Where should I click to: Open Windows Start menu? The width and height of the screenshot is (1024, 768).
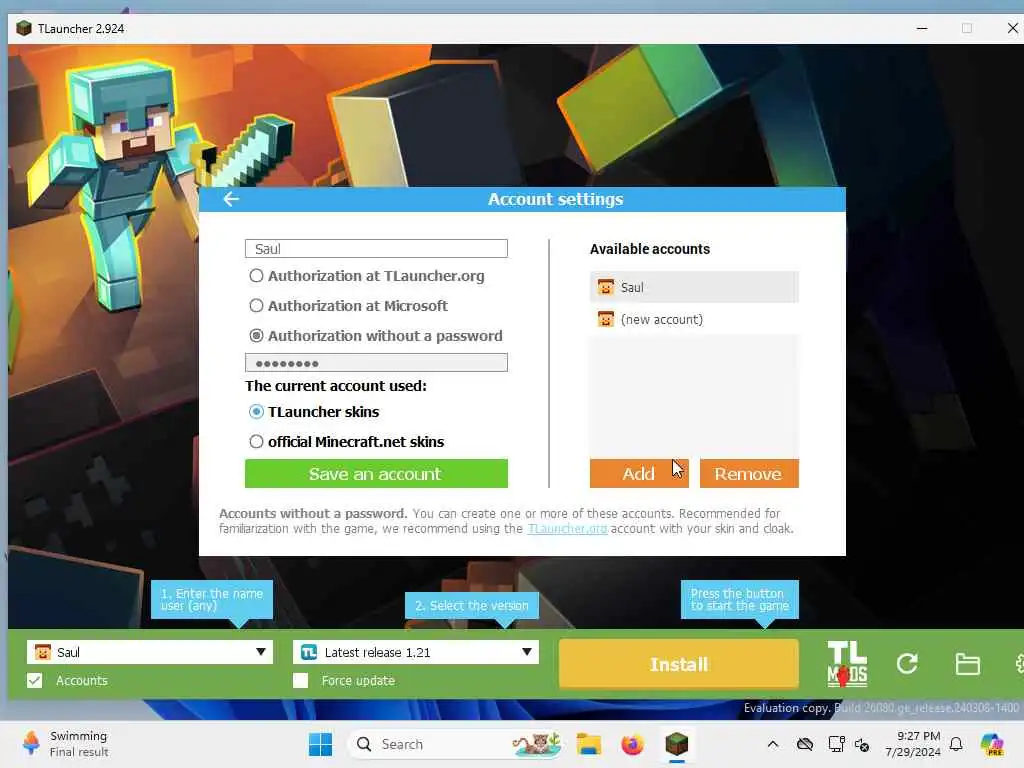point(320,744)
